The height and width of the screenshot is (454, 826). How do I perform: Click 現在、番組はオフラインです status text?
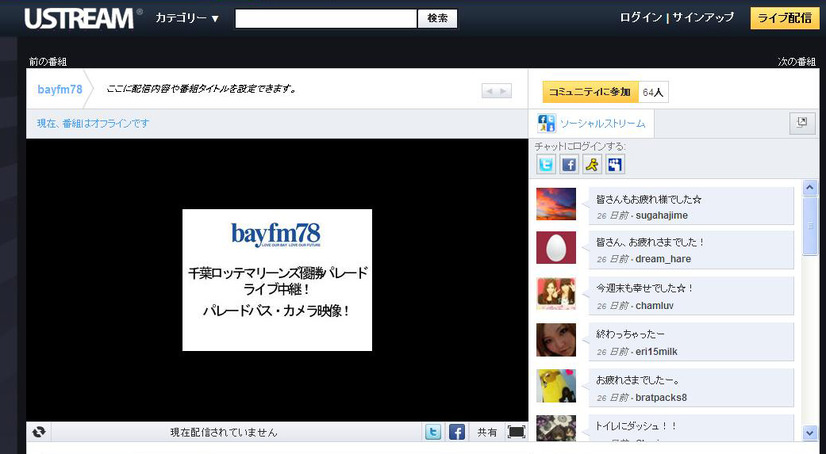coord(93,123)
